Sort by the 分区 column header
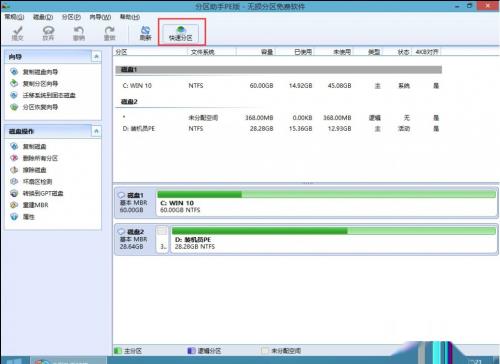The image size is (500, 364). click(x=150, y=52)
